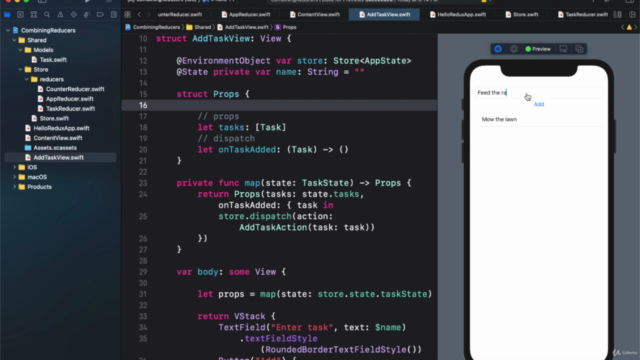Click 'let onTaskAdded' on line 20
The width and height of the screenshot is (640, 360).
click(236, 150)
